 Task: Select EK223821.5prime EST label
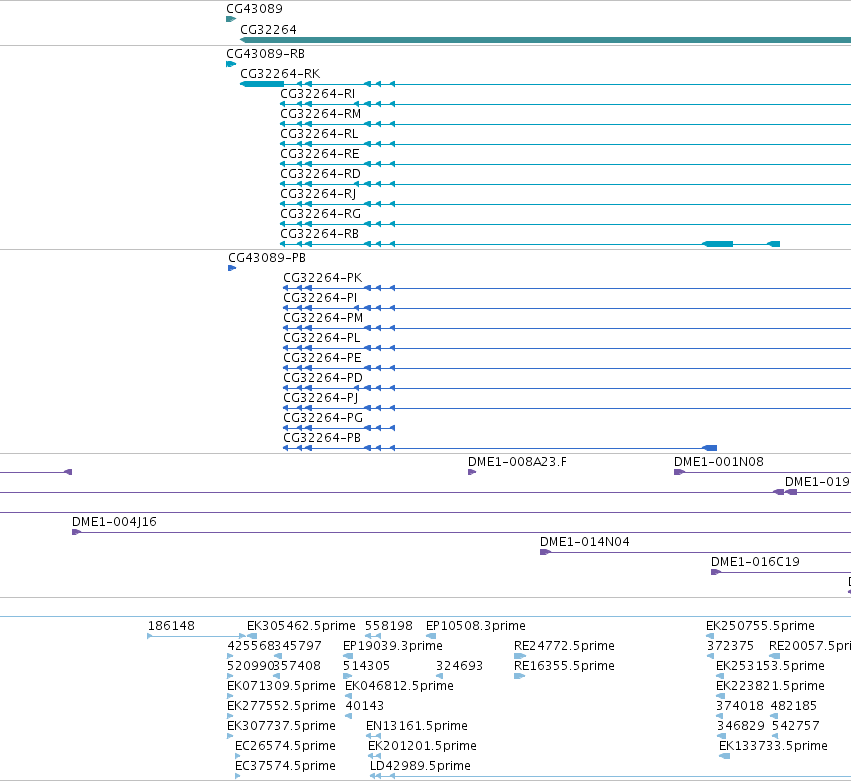(771, 687)
